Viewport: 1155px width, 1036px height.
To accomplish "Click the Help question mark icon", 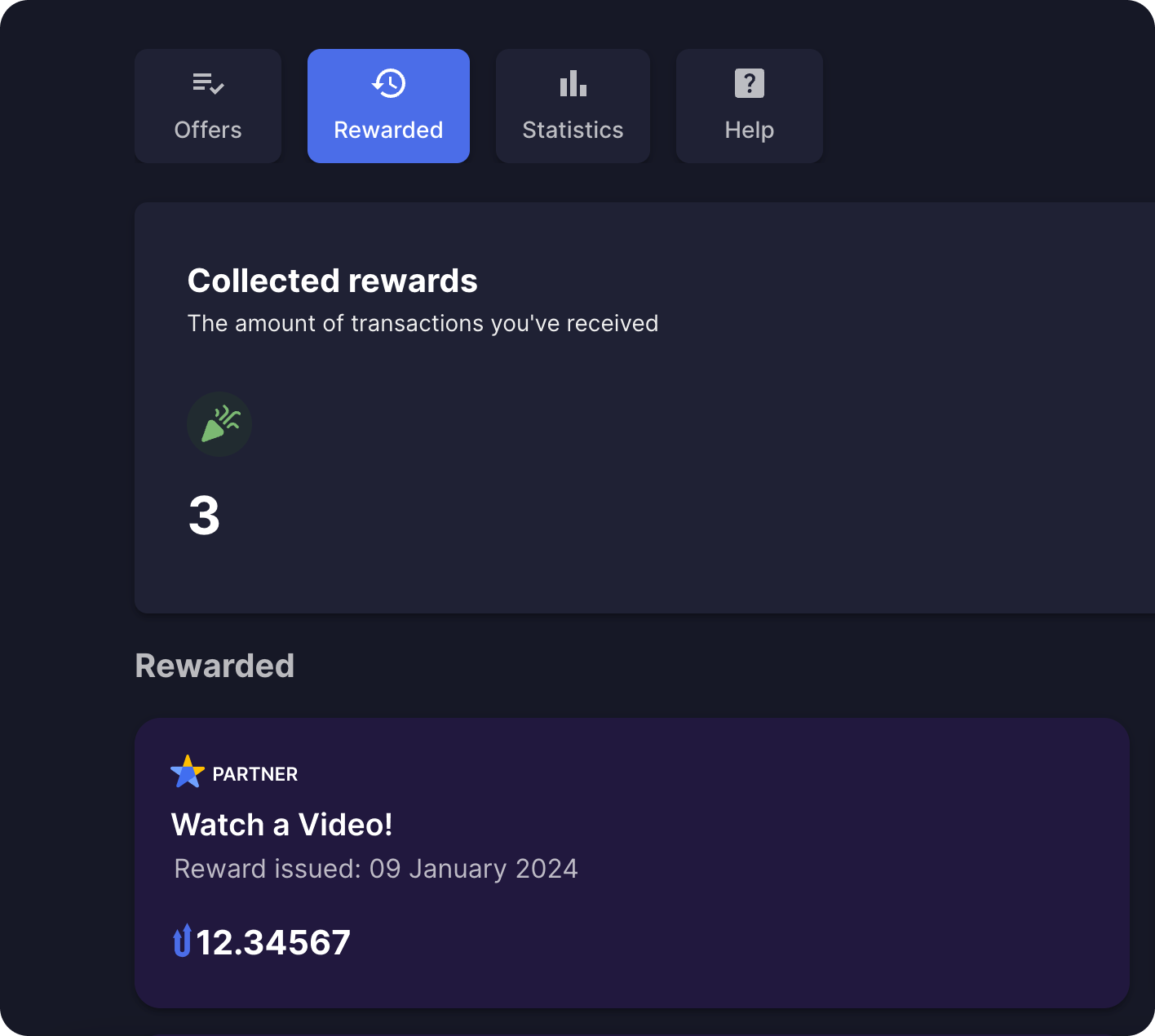I will pyautogui.click(x=749, y=83).
